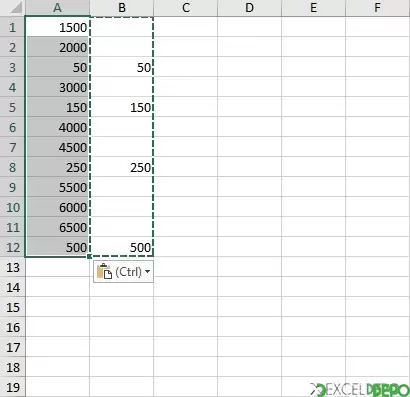Select row 13 header

[x=12, y=267]
